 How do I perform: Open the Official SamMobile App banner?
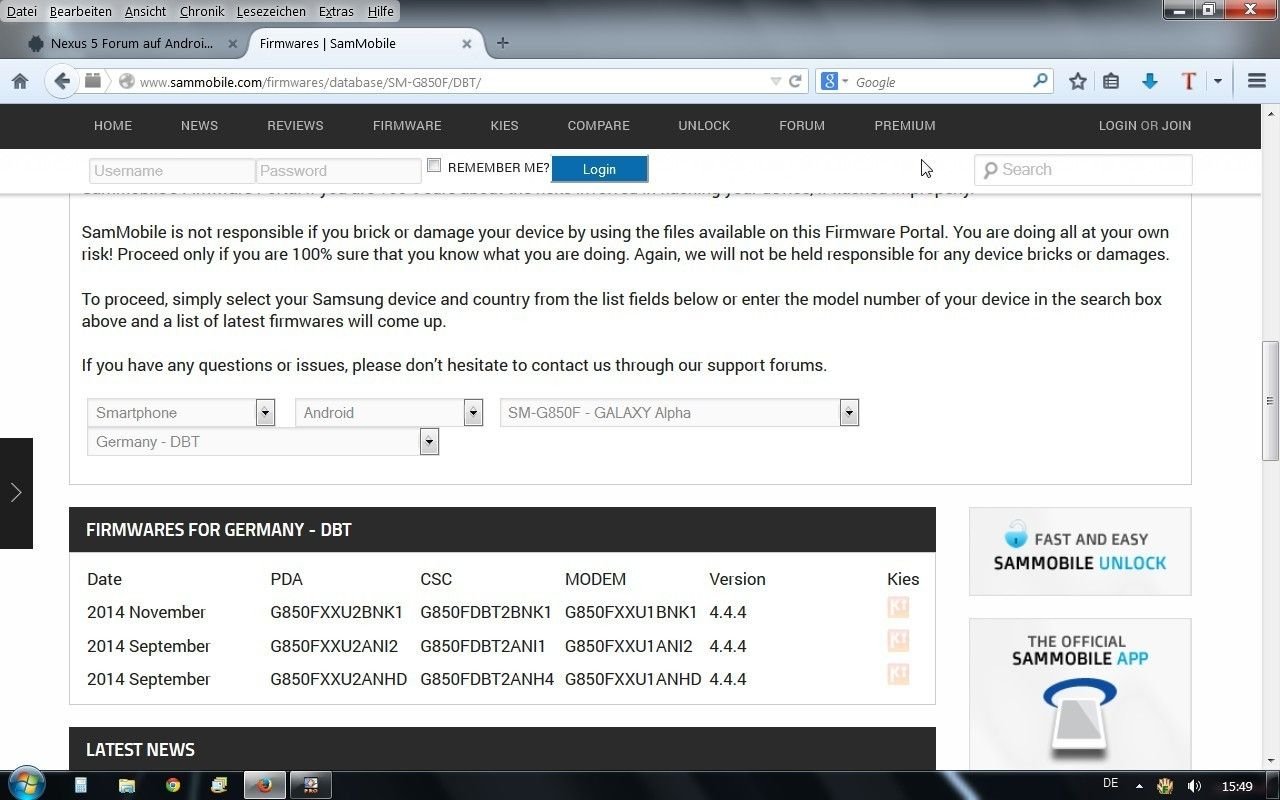pyautogui.click(x=1080, y=694)
